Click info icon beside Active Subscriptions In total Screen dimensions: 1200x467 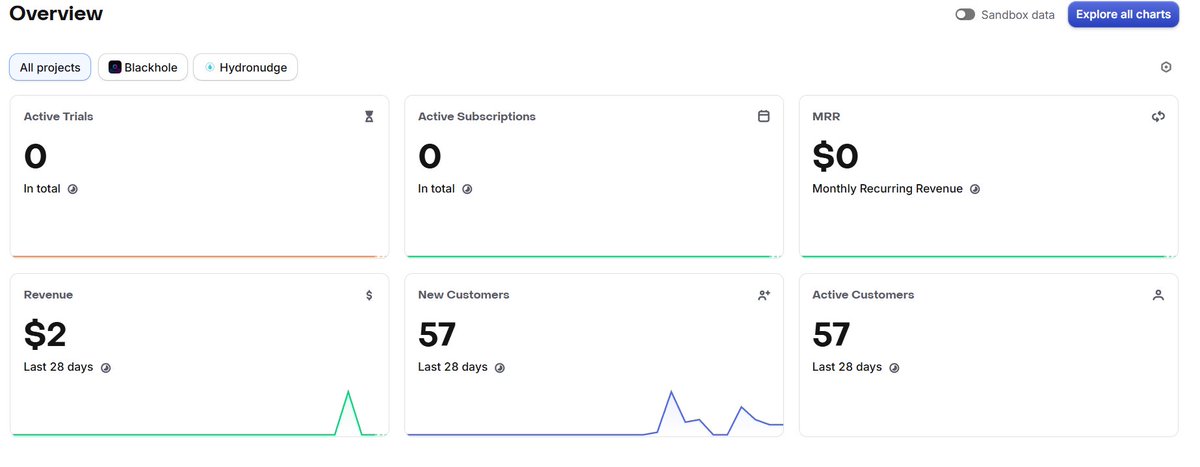[x=467, y=189]
